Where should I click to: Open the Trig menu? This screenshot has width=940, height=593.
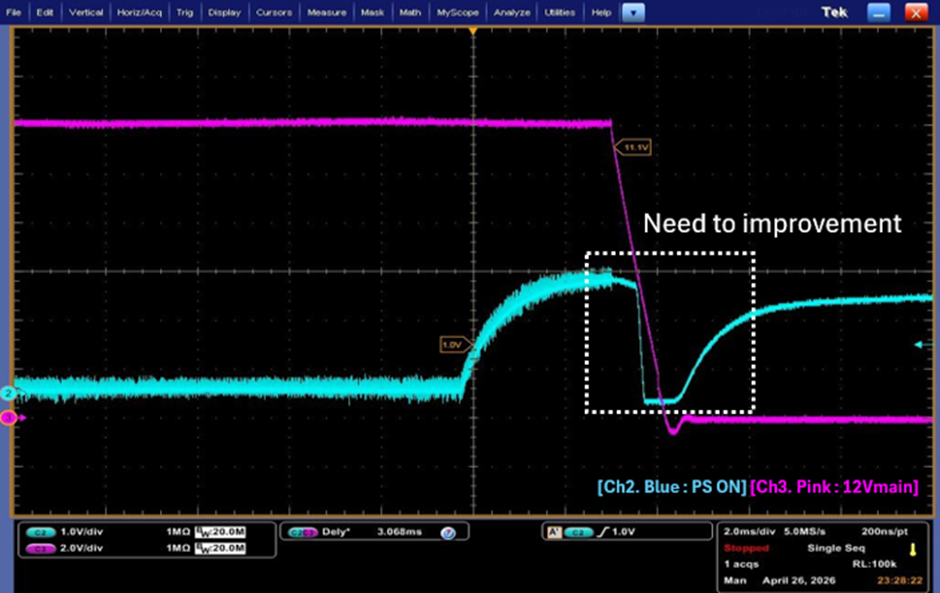click(x=185, y=12)
